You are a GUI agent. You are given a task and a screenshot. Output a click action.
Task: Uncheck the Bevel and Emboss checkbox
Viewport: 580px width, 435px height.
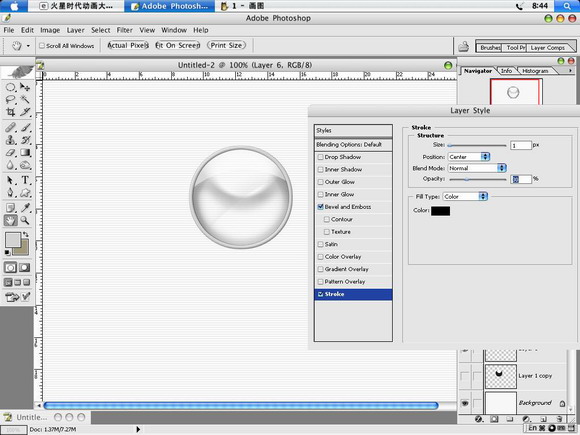(321, 207)
